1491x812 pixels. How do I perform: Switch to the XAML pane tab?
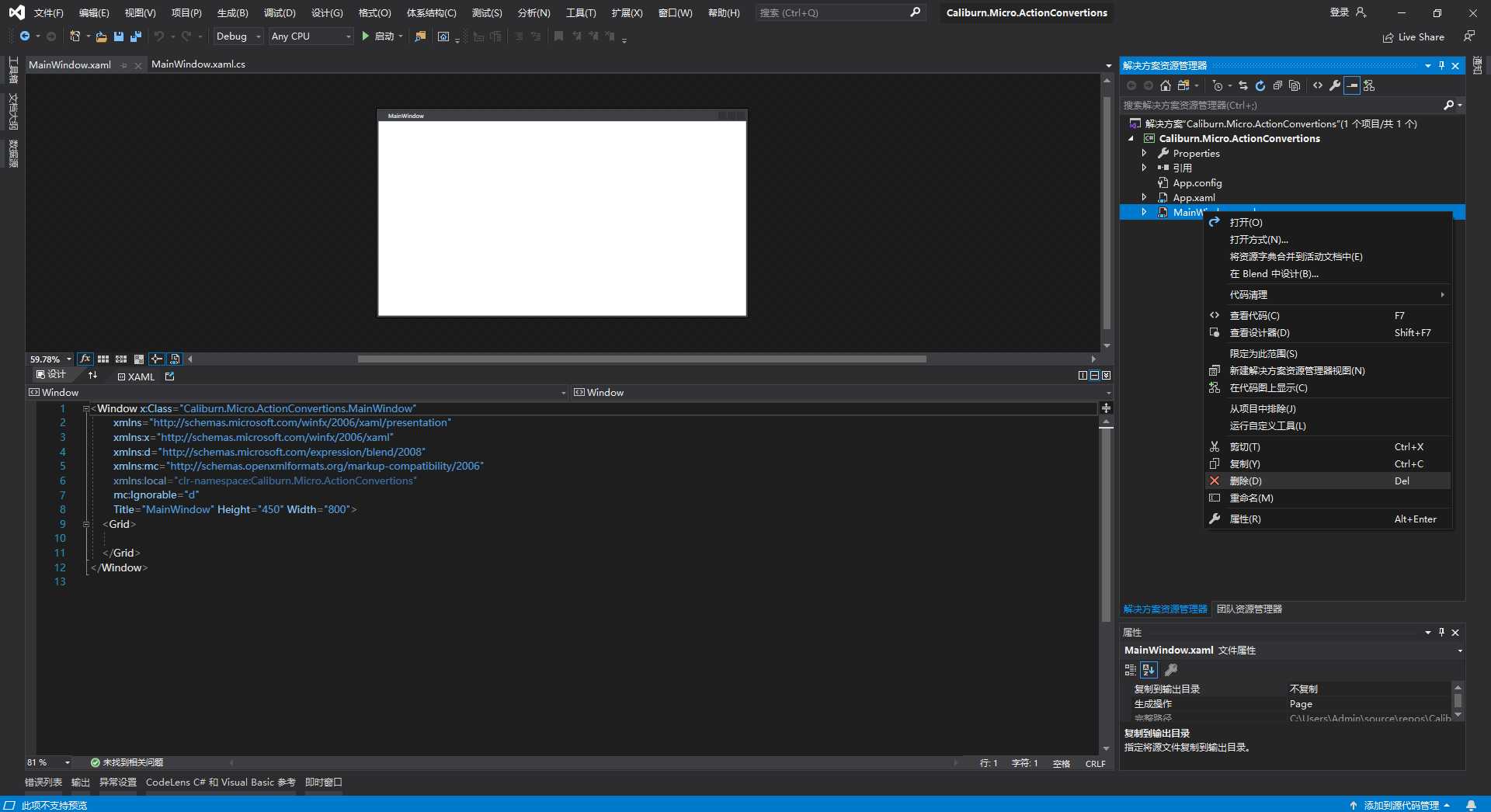[137, 377]
